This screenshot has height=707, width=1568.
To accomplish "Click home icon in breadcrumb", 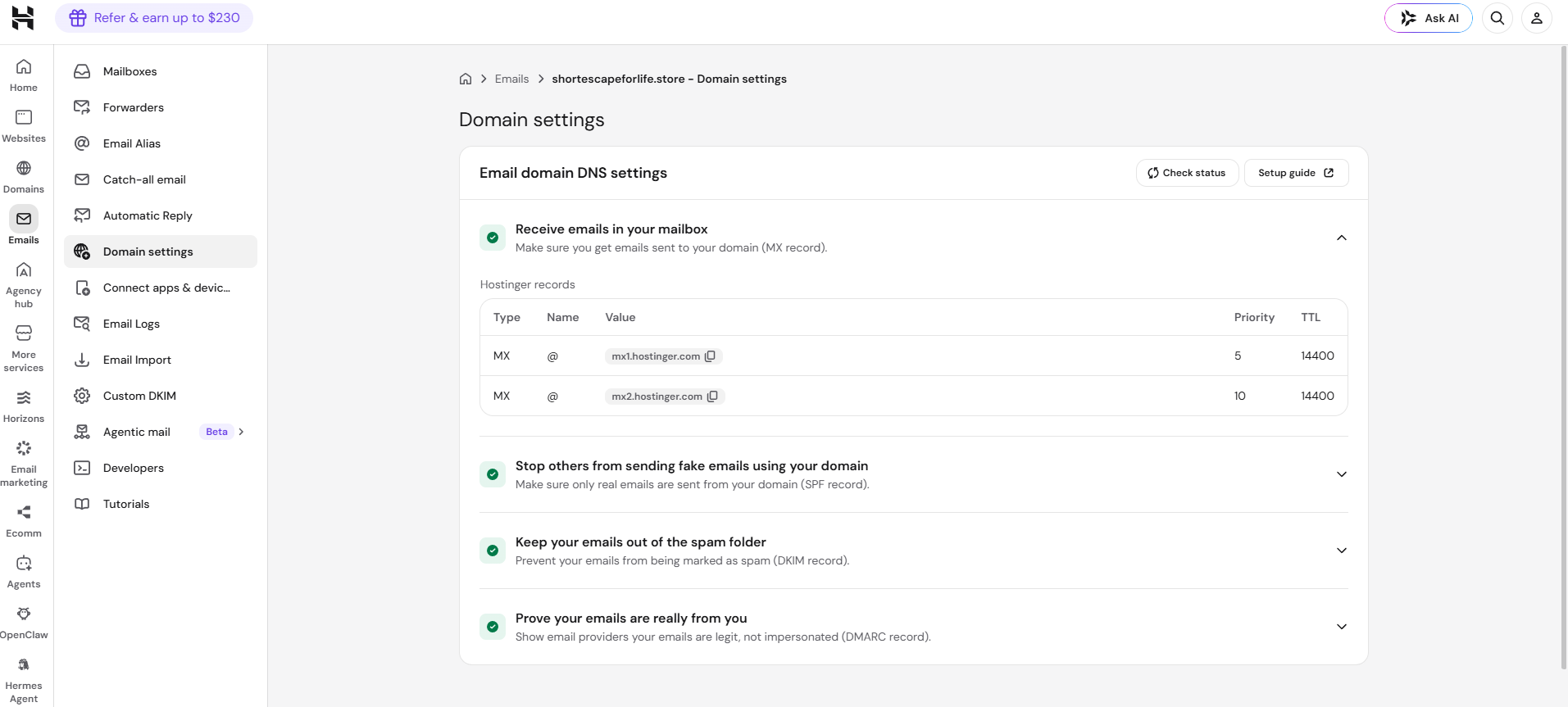I will (466, 79).
